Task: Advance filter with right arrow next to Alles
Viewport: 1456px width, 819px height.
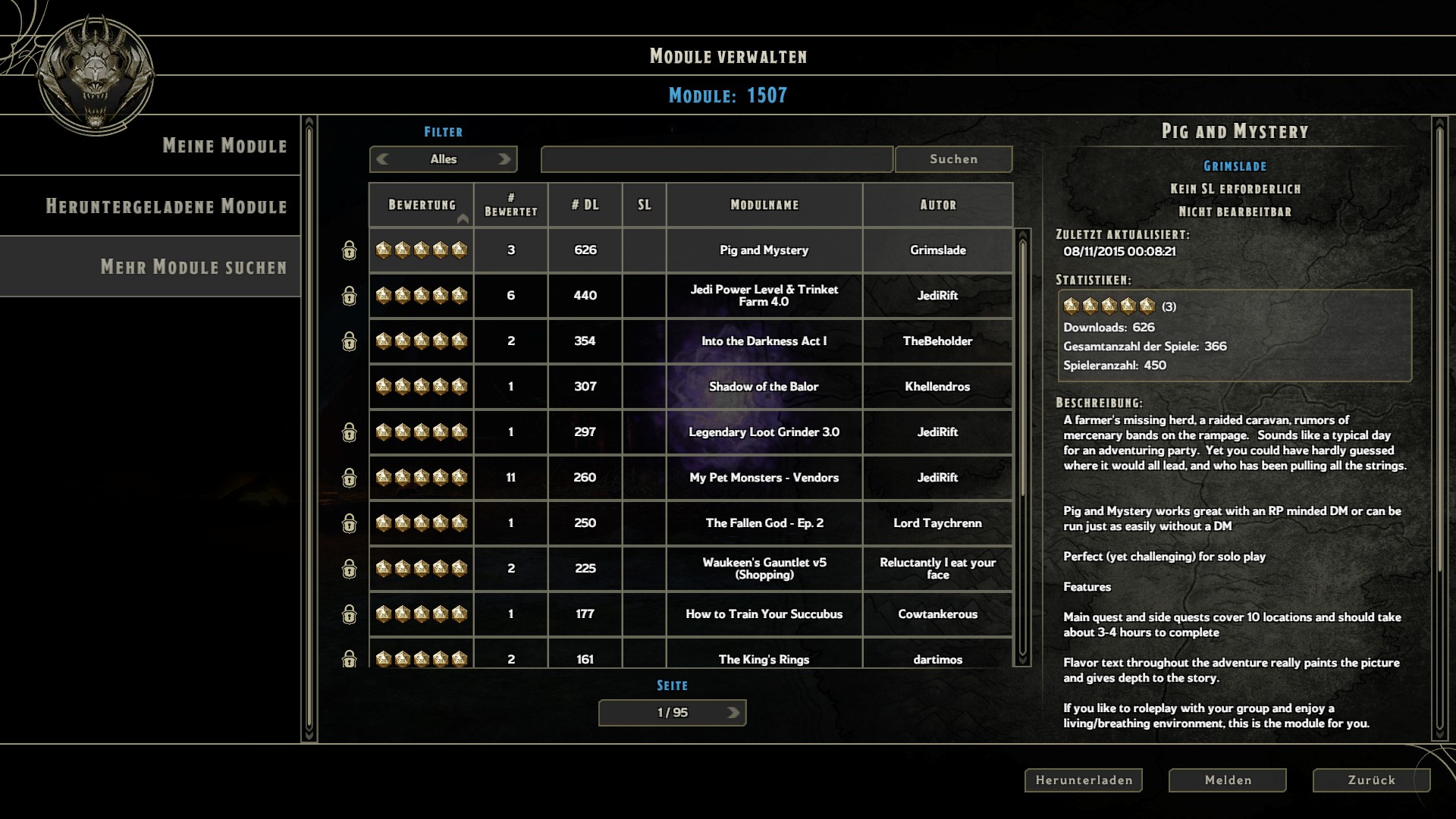Action: tap(504, 159)
